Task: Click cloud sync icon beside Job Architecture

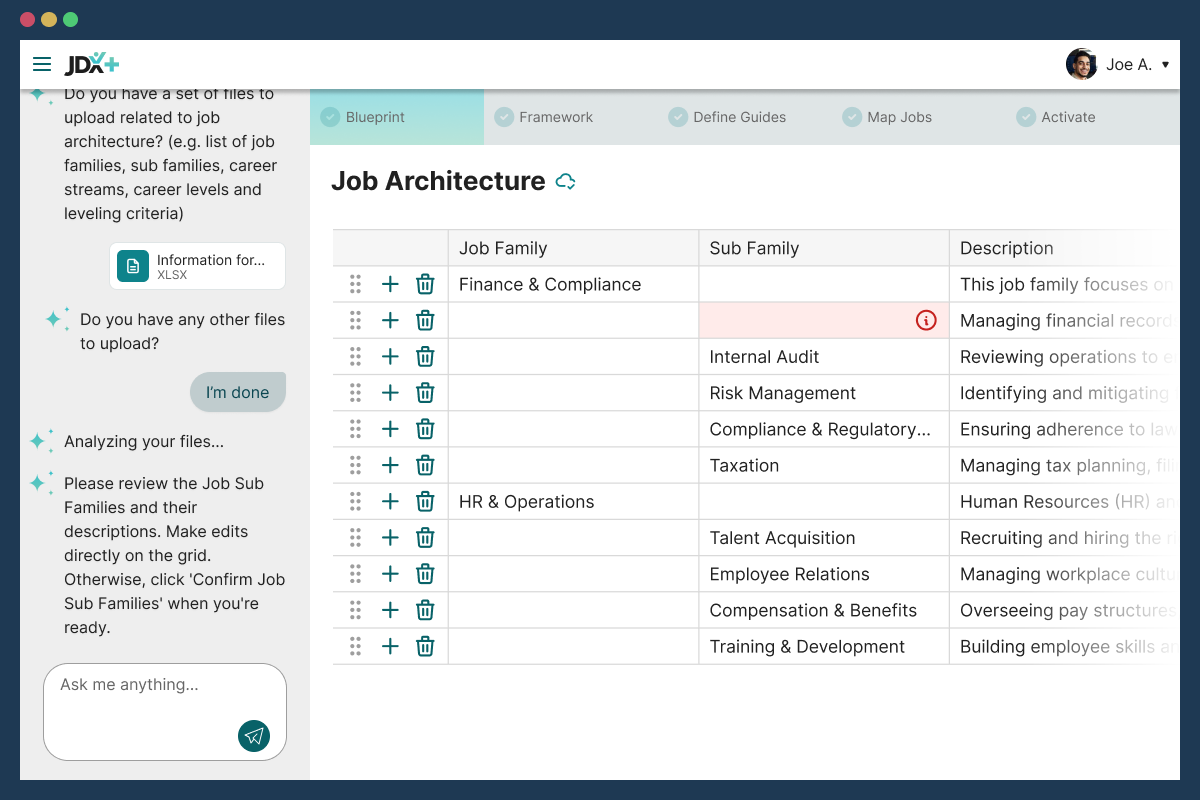Action: [x=566, y=181]
